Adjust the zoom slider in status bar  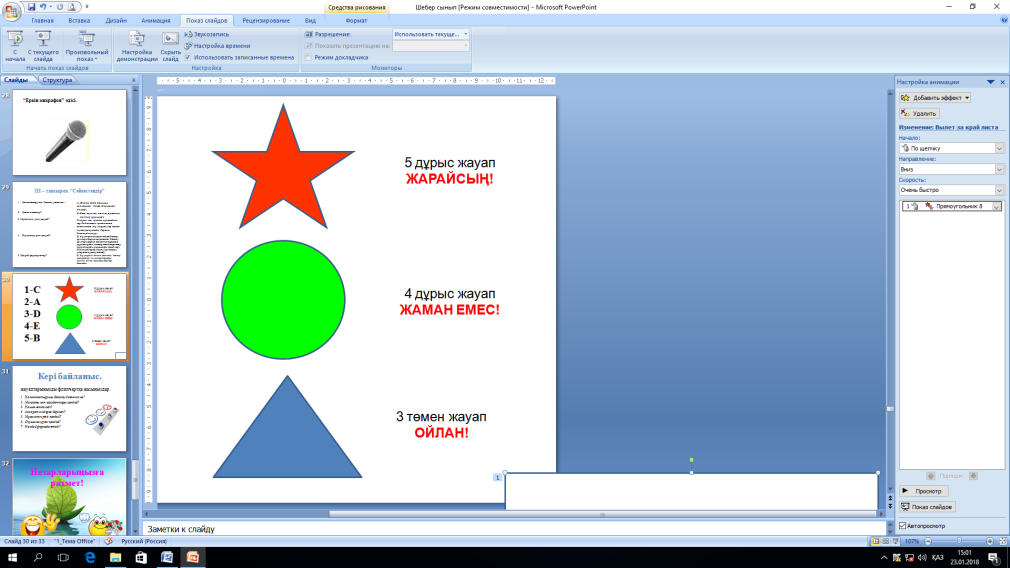tap(958, 542)
